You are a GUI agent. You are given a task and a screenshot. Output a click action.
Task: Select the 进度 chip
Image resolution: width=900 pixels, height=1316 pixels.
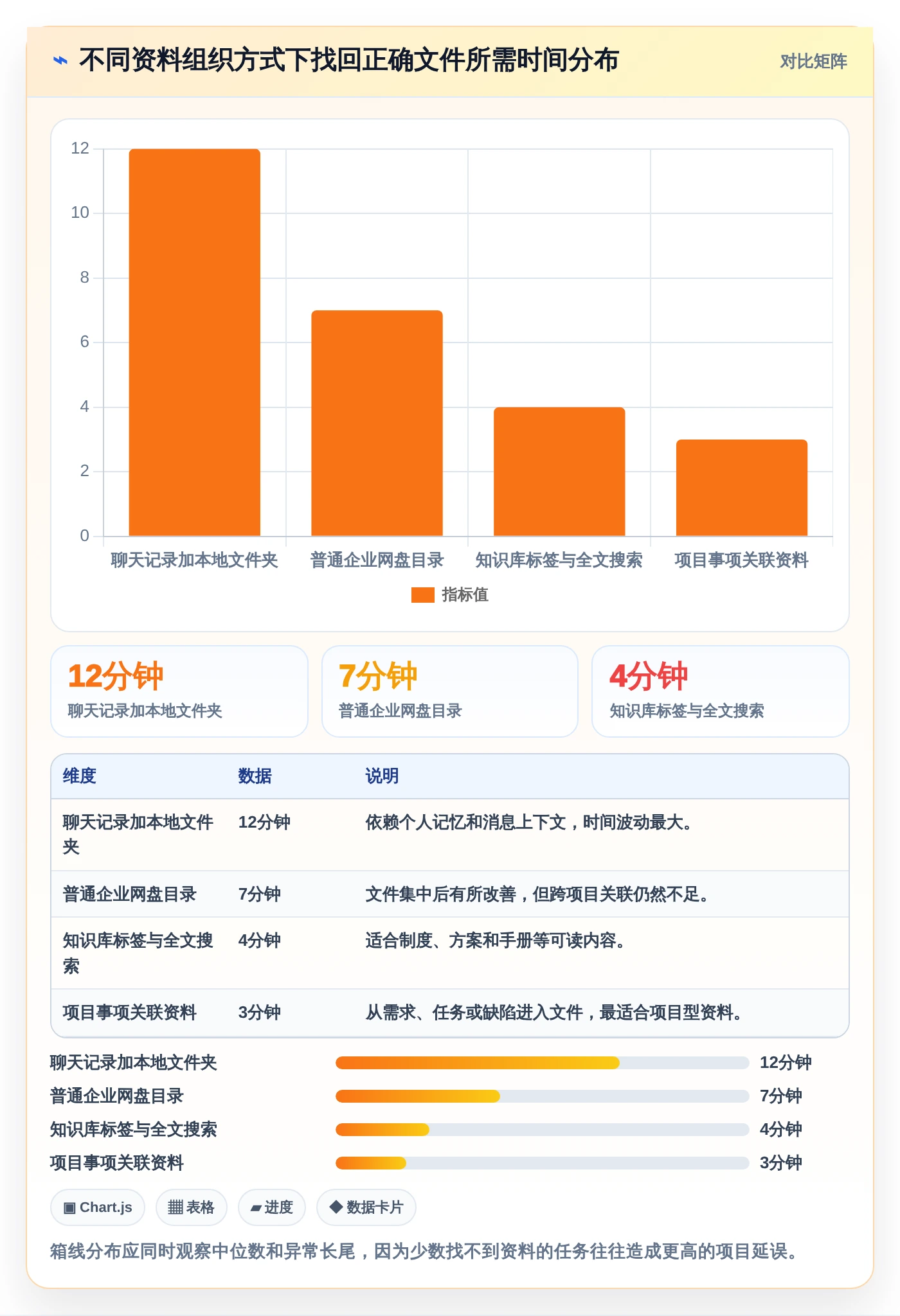(x=272, y=1207)
